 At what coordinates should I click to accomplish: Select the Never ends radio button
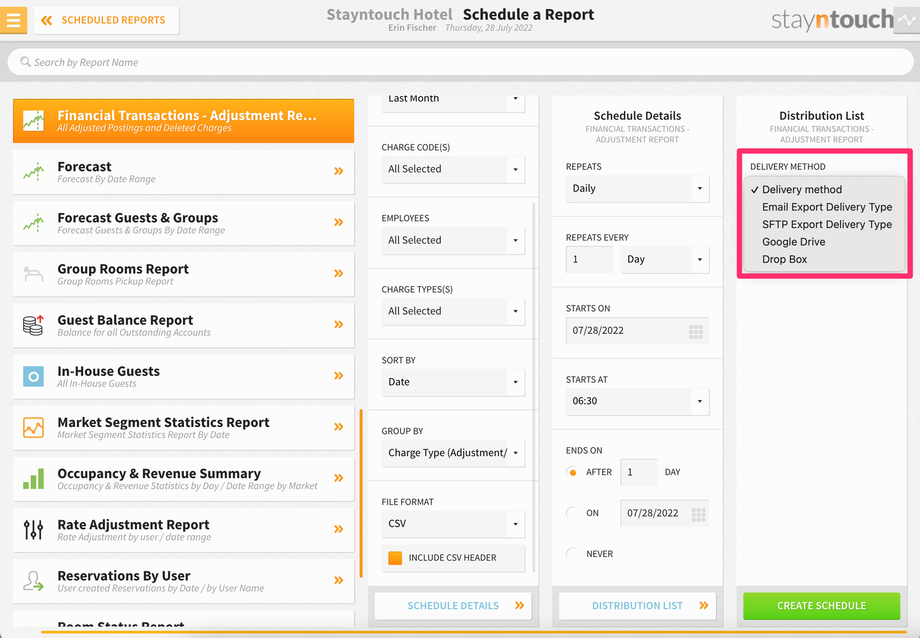point(573,553)
